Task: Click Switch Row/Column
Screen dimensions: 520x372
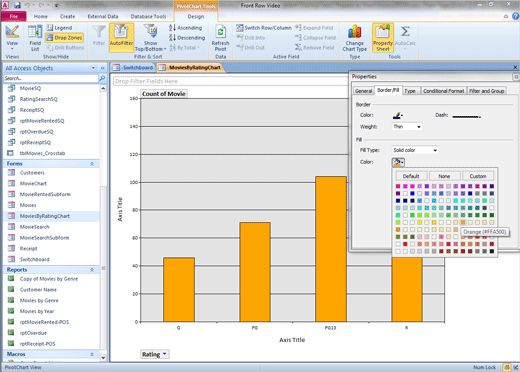Action: 264,28
